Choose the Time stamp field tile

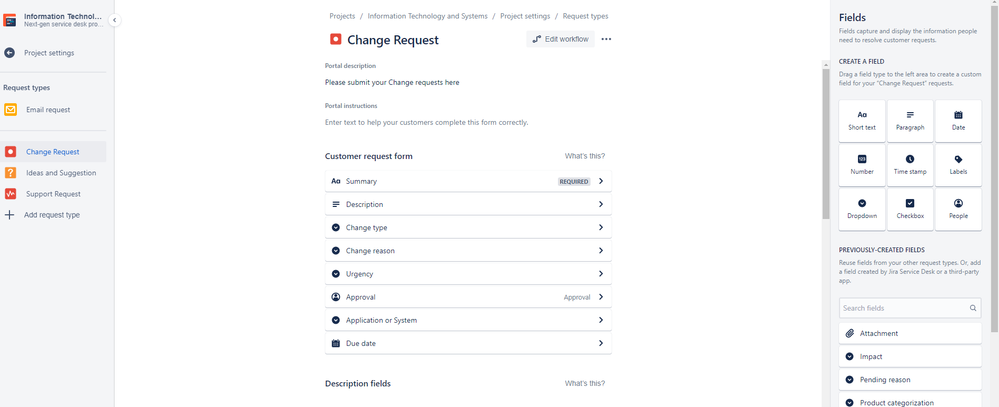tap(910, 165)
